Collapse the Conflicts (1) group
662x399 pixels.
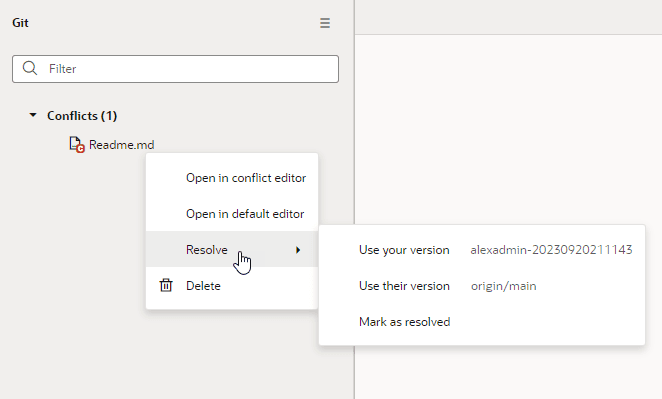pos(33,115)
